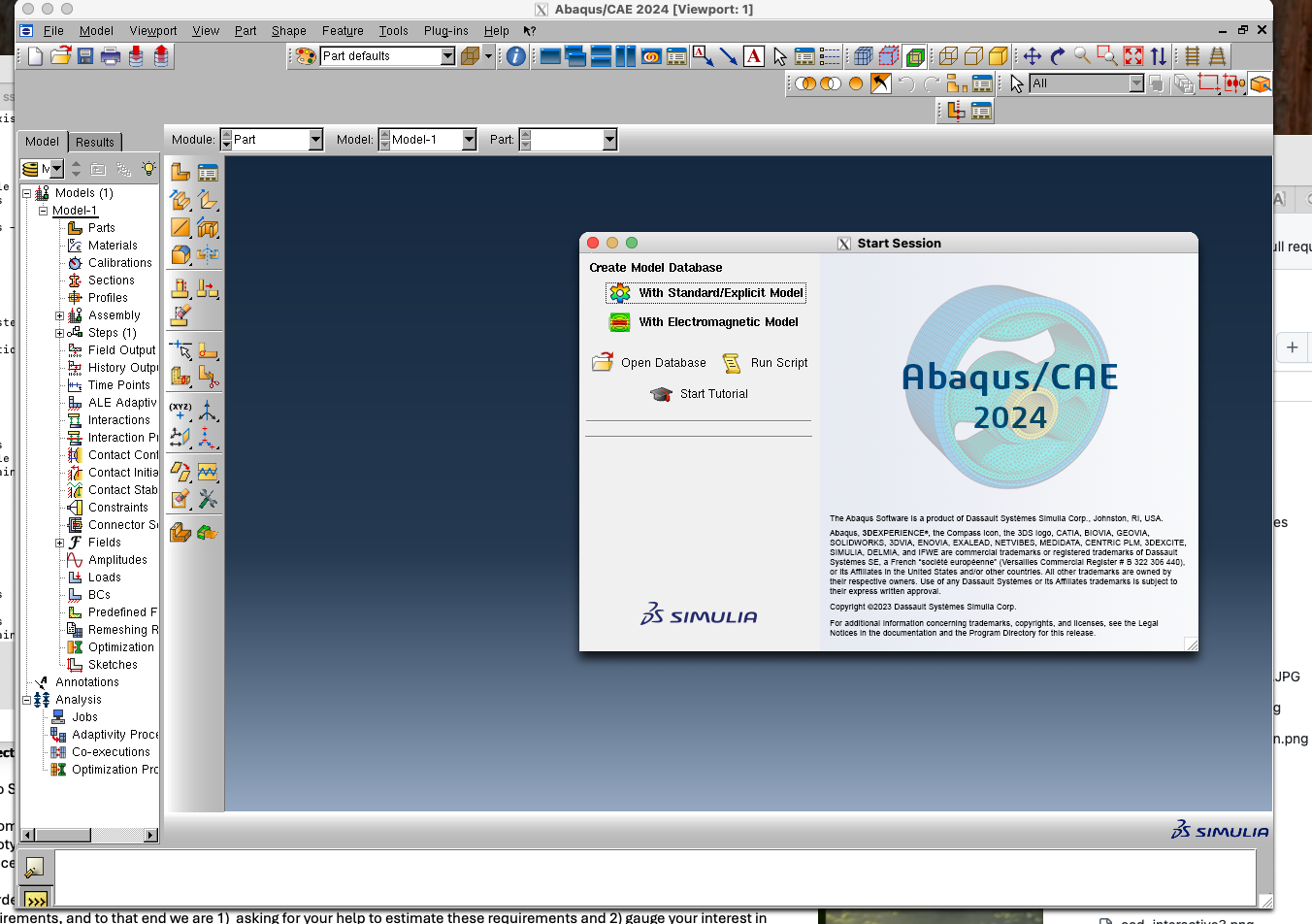Open the Shape menu

point(288,30)
